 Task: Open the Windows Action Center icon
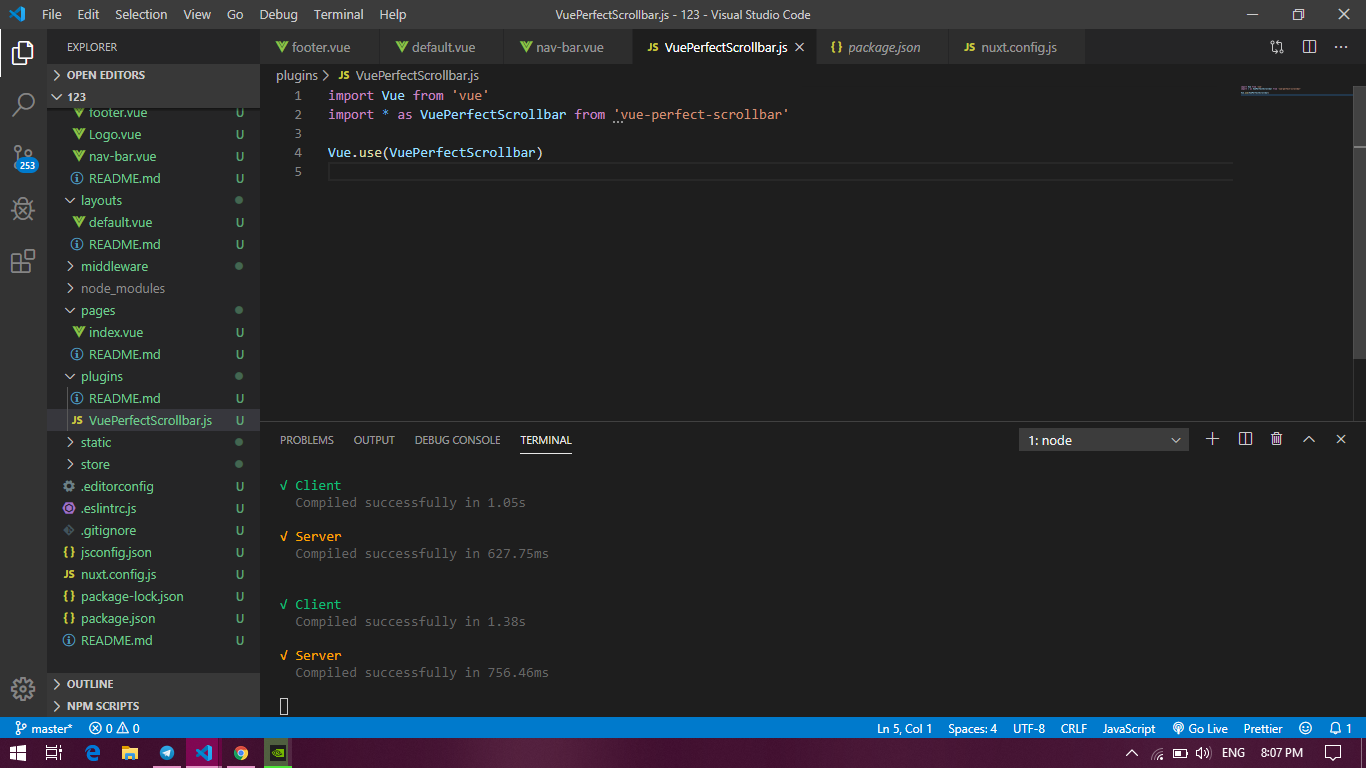[1332, 753]
